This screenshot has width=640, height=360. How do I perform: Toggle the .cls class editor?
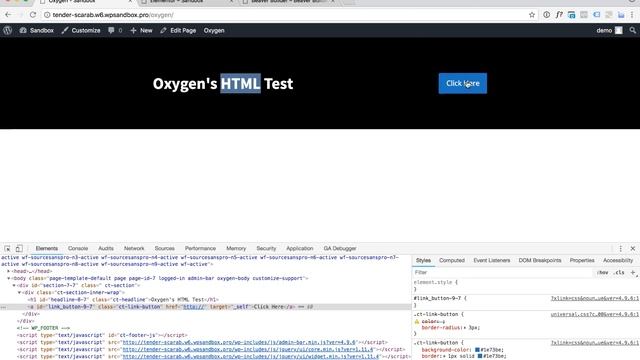[619, 272]
